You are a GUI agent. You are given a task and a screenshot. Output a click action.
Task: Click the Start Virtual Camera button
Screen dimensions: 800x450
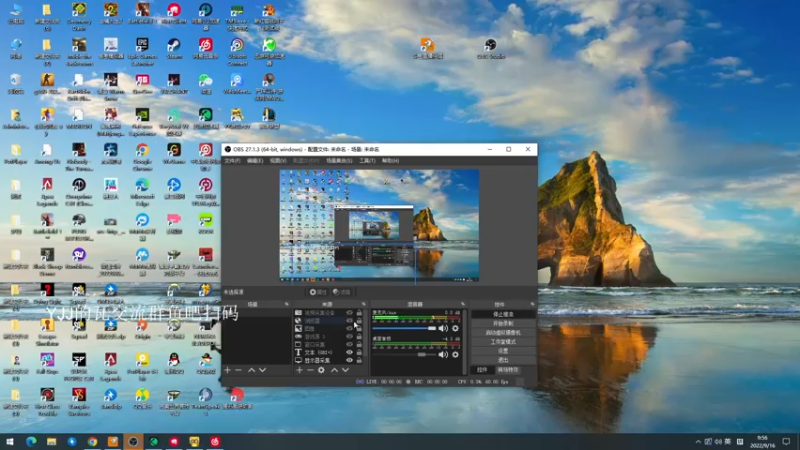[503, 333]
